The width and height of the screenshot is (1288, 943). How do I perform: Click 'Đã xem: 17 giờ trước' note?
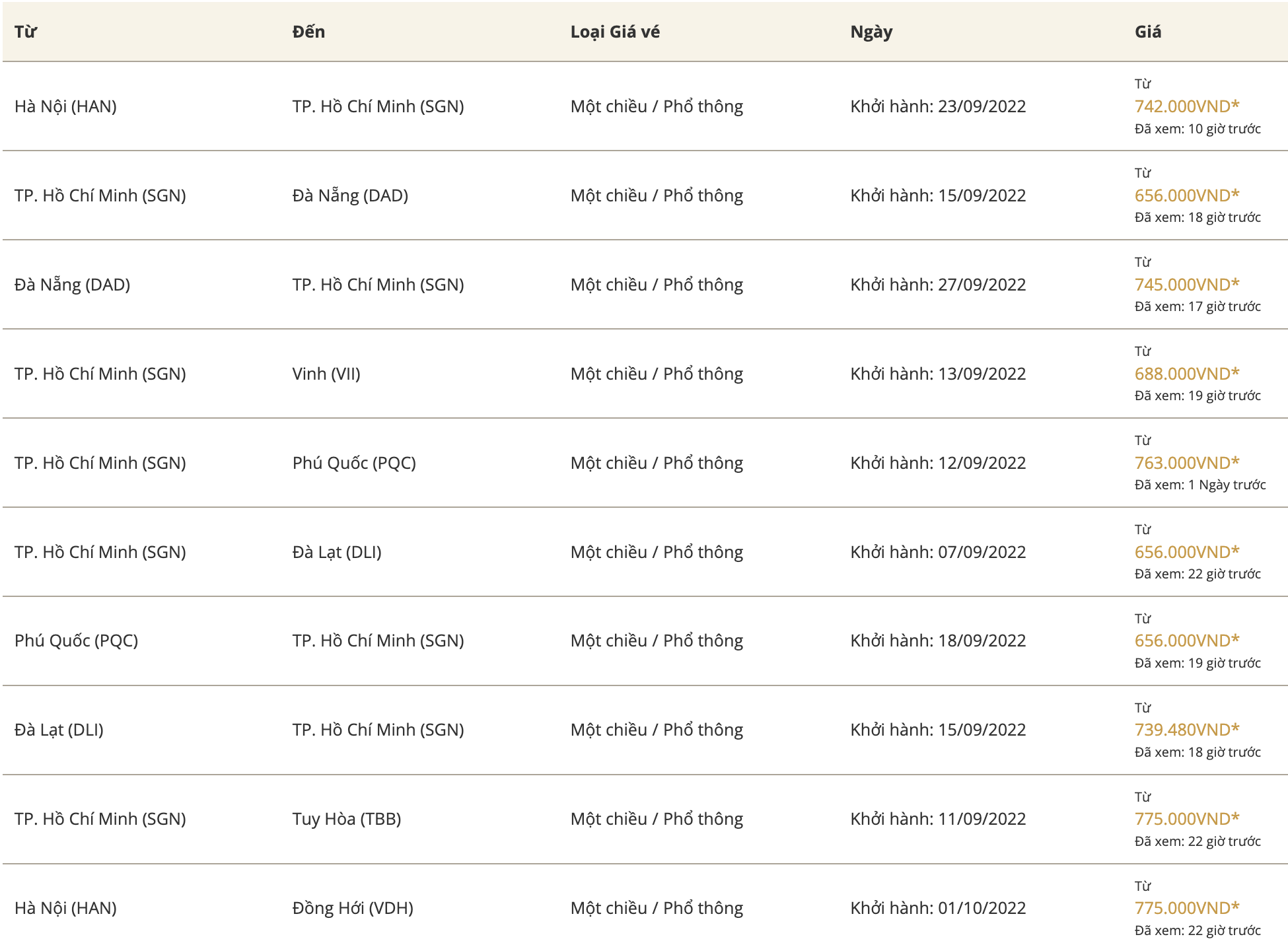click(1198, 306)
